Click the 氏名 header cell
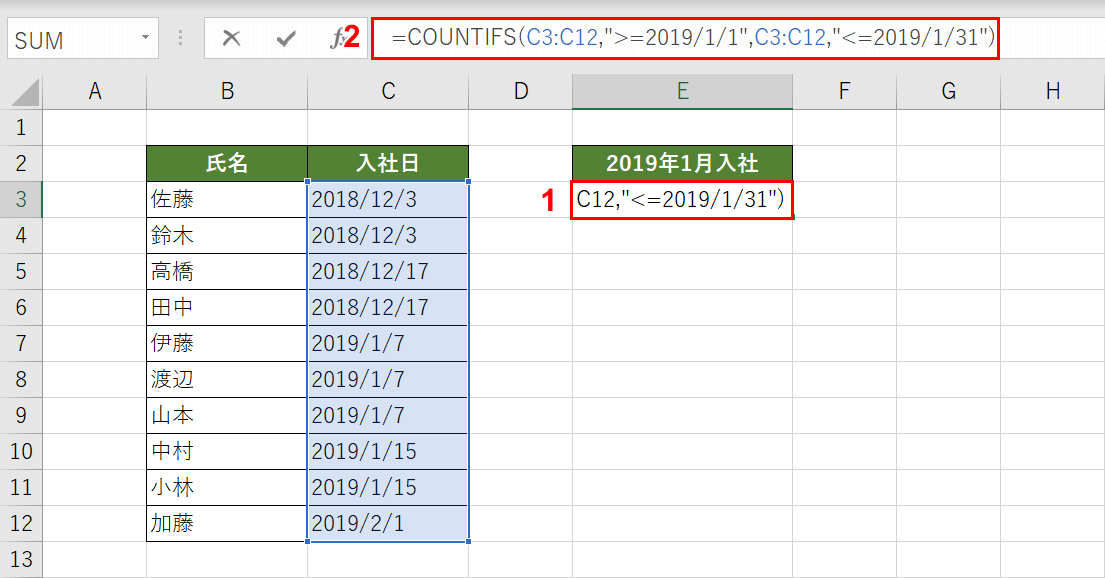 click(x=227, y=164)
